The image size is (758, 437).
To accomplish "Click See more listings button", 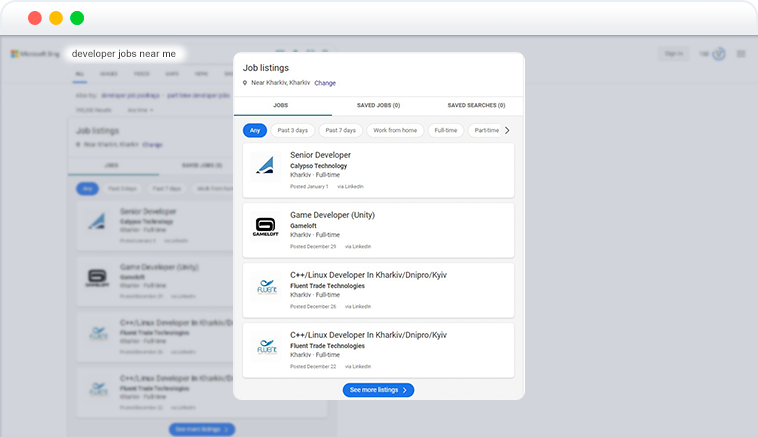I will click(x=379, y=390).
